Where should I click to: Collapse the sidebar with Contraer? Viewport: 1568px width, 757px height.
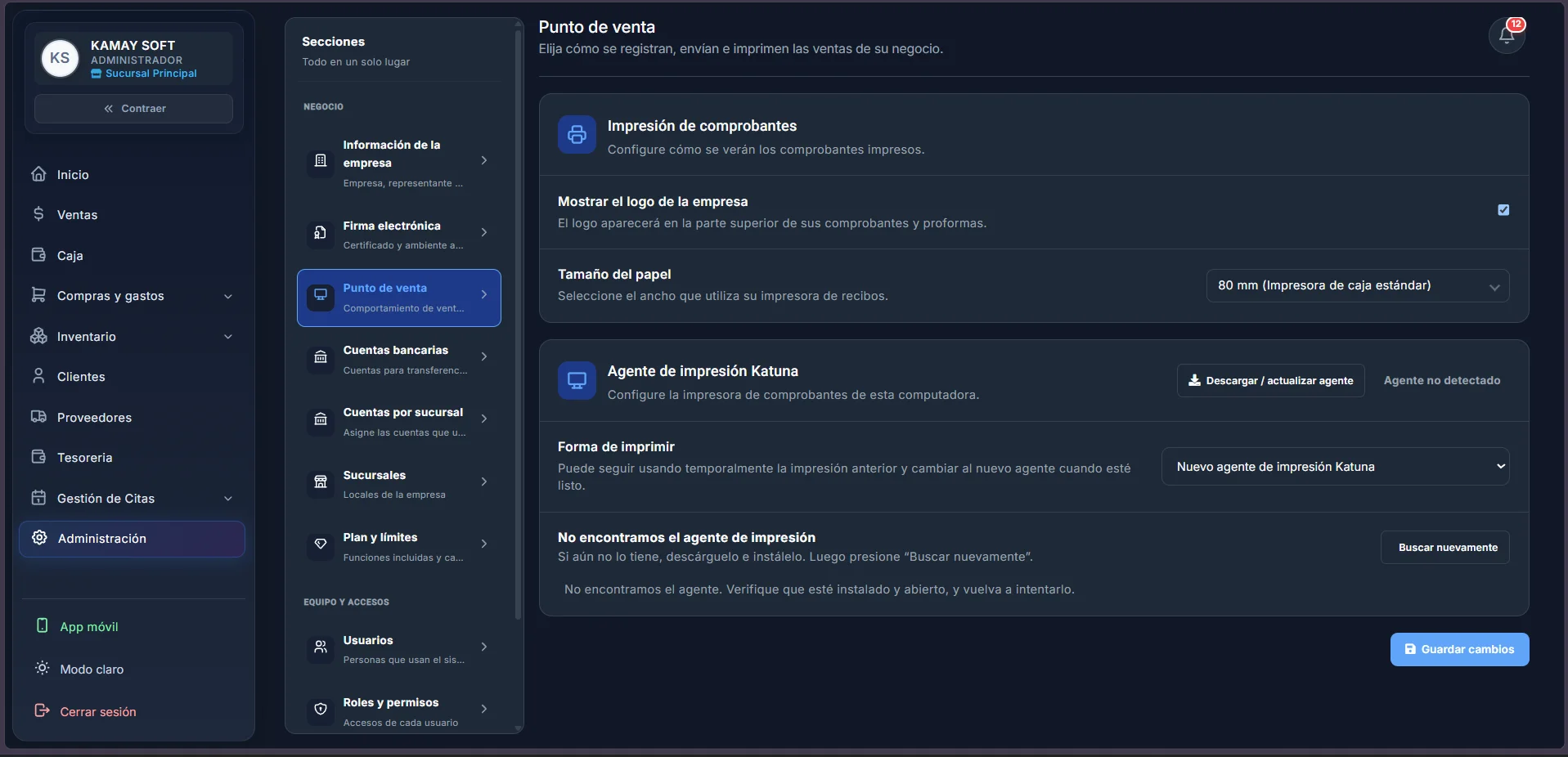(134, 109)
